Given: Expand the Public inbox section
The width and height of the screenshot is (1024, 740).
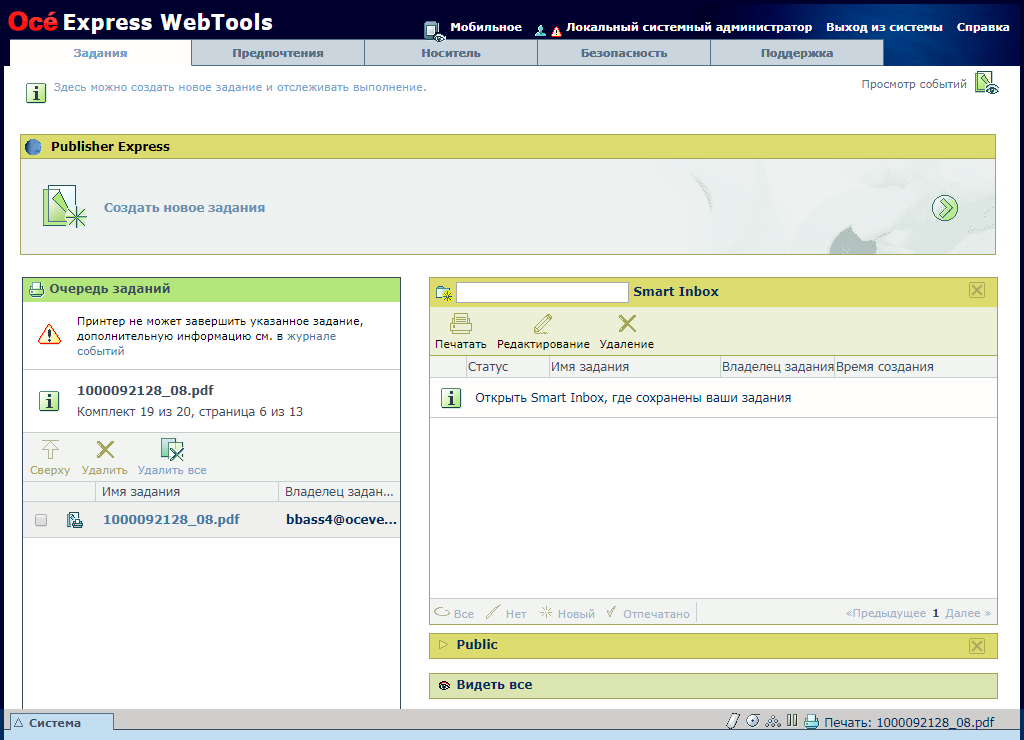Looking at the screenshot, I should 443,645.
